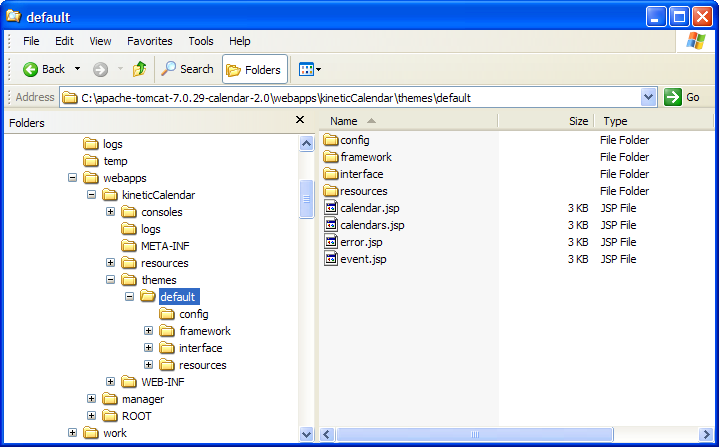Select the config folder icon in file list
This screenshot has height=447, width=719.
point(331,140)
